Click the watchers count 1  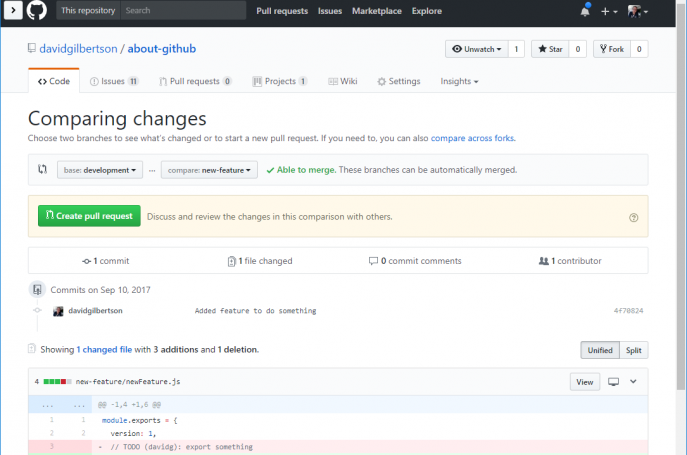coord(516,49)
